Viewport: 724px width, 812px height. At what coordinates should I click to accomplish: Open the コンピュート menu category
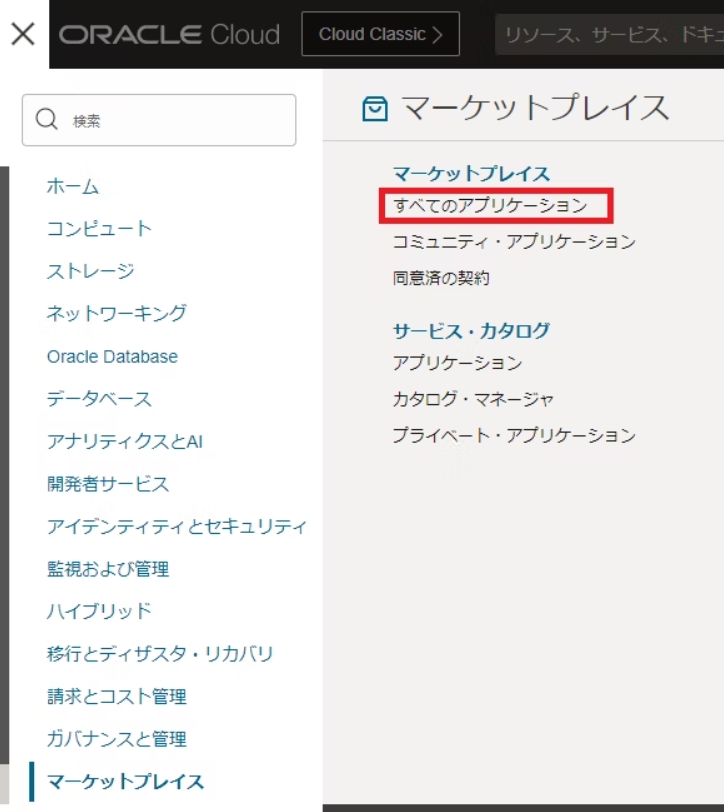99,228
